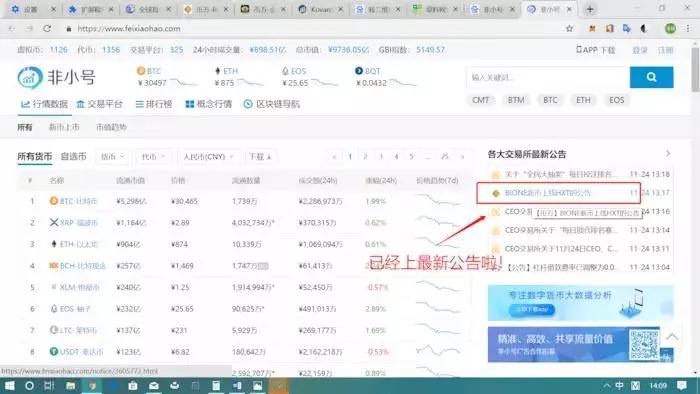Click the page vertical scrollbar thumb
700x394 pixels.
(695, 68)
